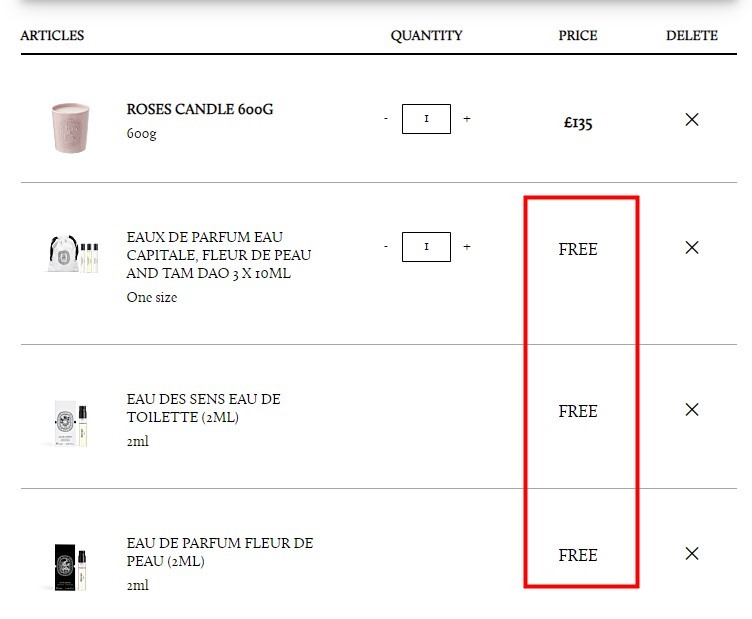Viewport: 752px width, 619px height.
Task: Remove Roses Candle 600G from cart
Action: 692,119
